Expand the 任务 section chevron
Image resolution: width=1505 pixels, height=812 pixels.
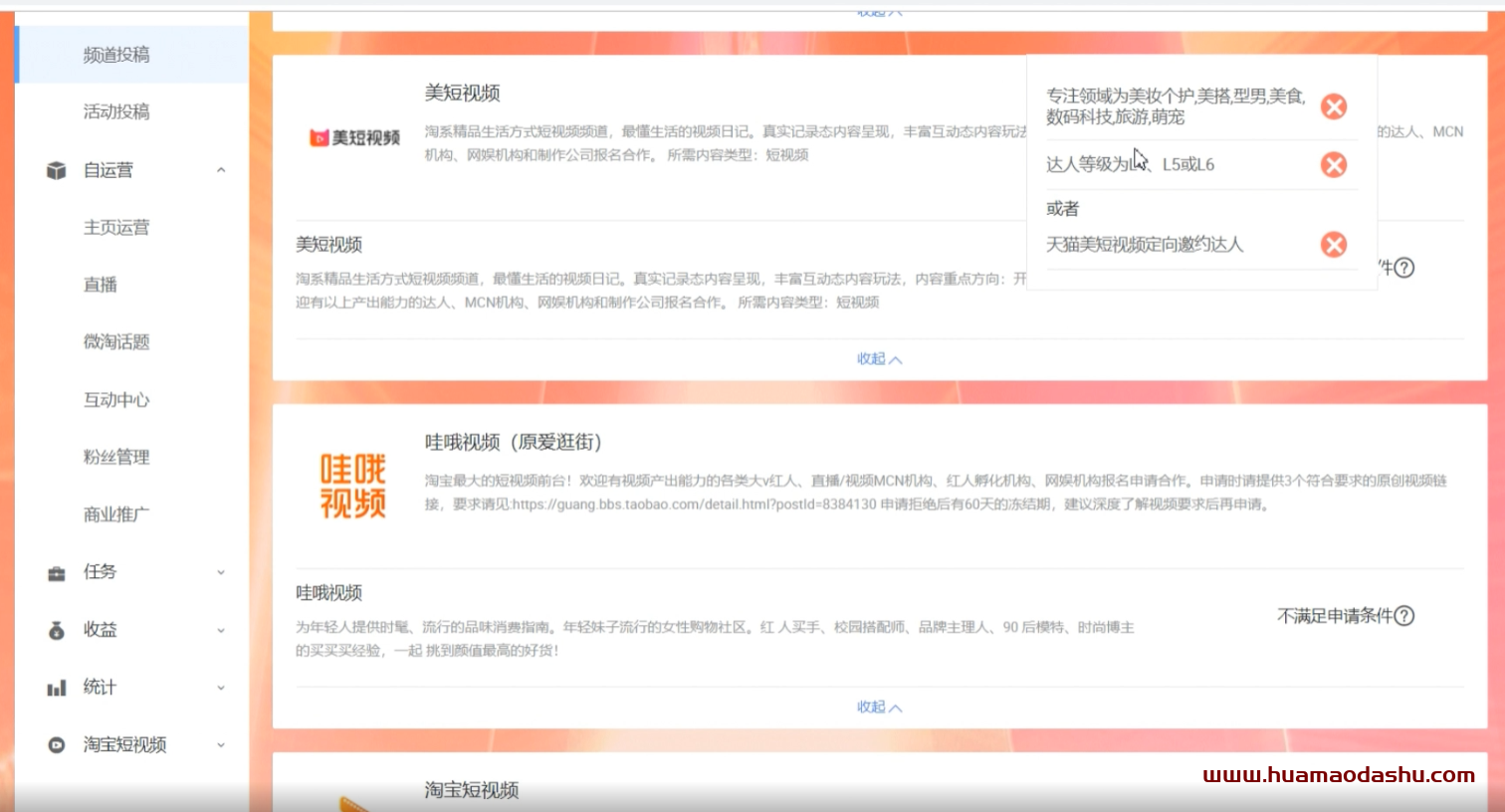tap(221, 572)
